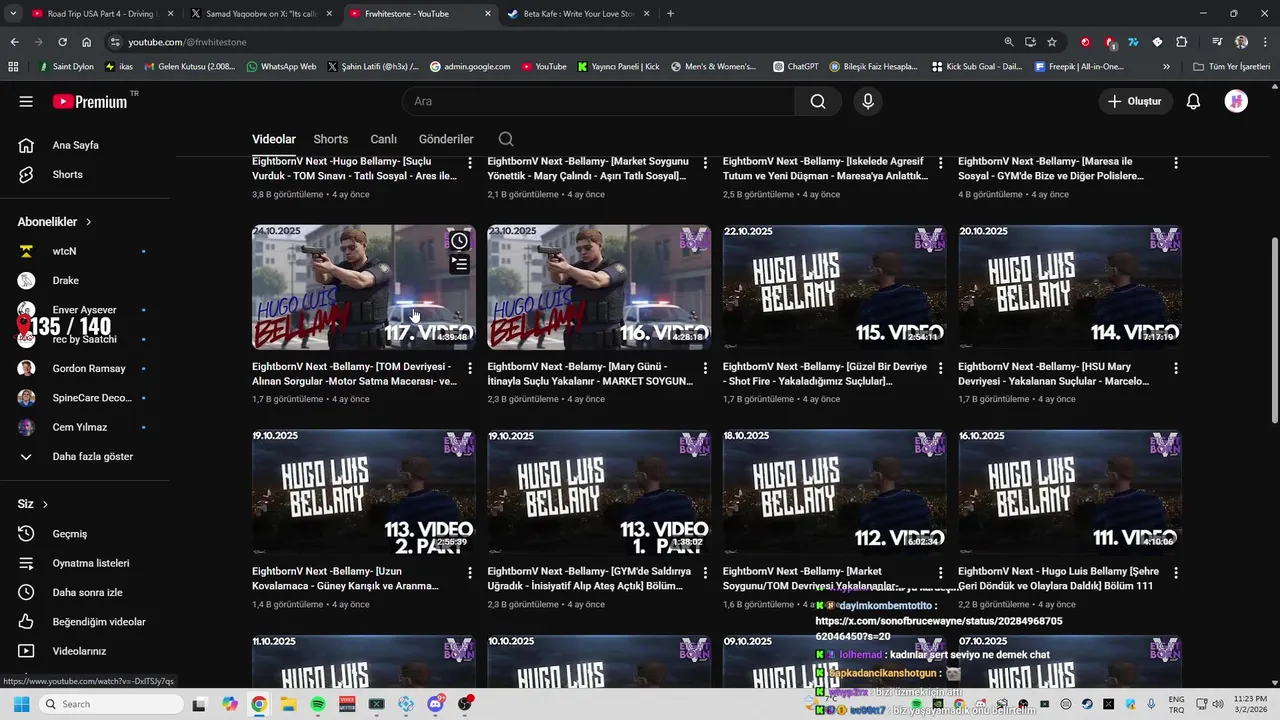Open the account avatar menu
1280x720 pixels.
click(1236, 101)
